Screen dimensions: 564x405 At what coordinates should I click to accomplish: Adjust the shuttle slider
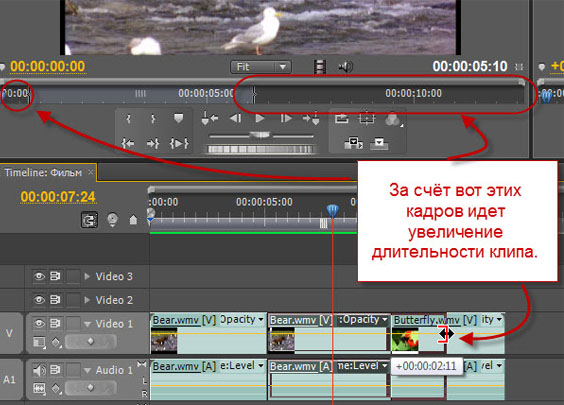point(260,136)
